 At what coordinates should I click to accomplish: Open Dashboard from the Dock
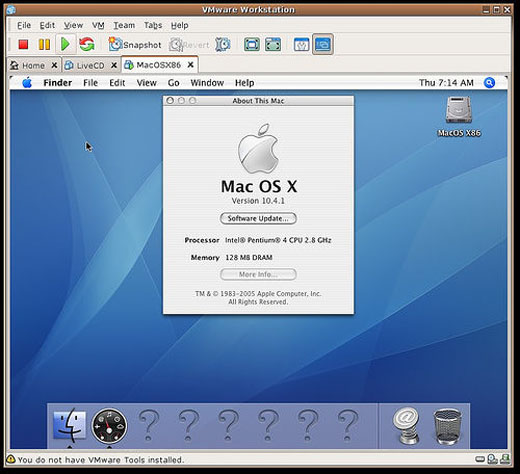point(109,426)
